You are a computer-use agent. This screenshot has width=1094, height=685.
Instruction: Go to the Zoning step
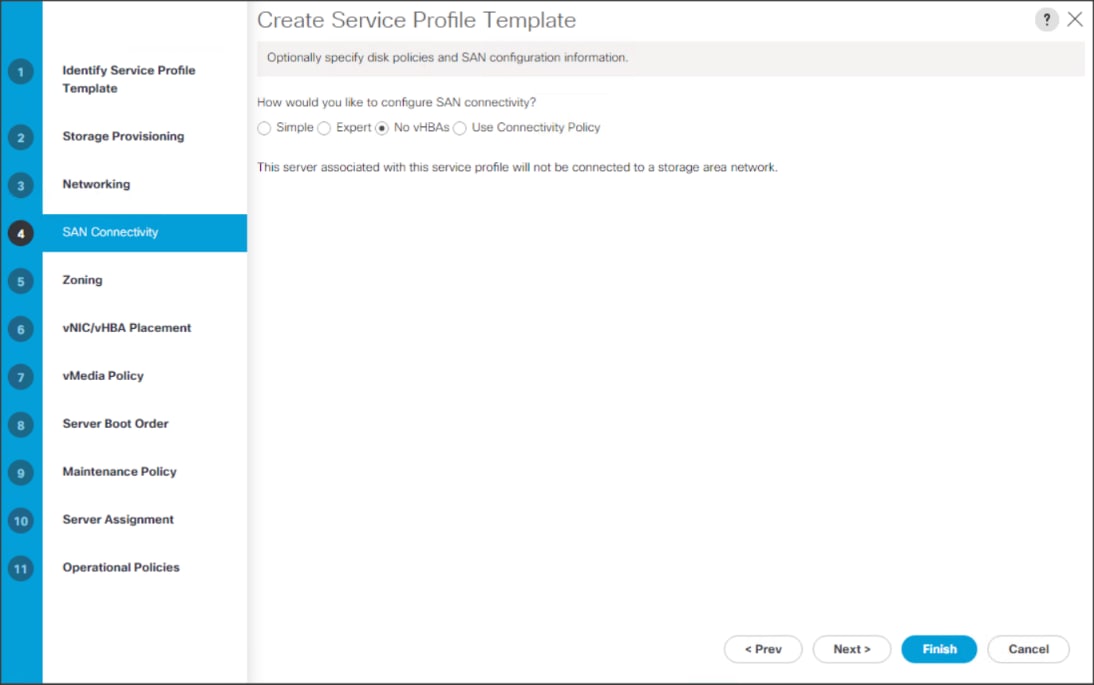(x=82, y=281)
